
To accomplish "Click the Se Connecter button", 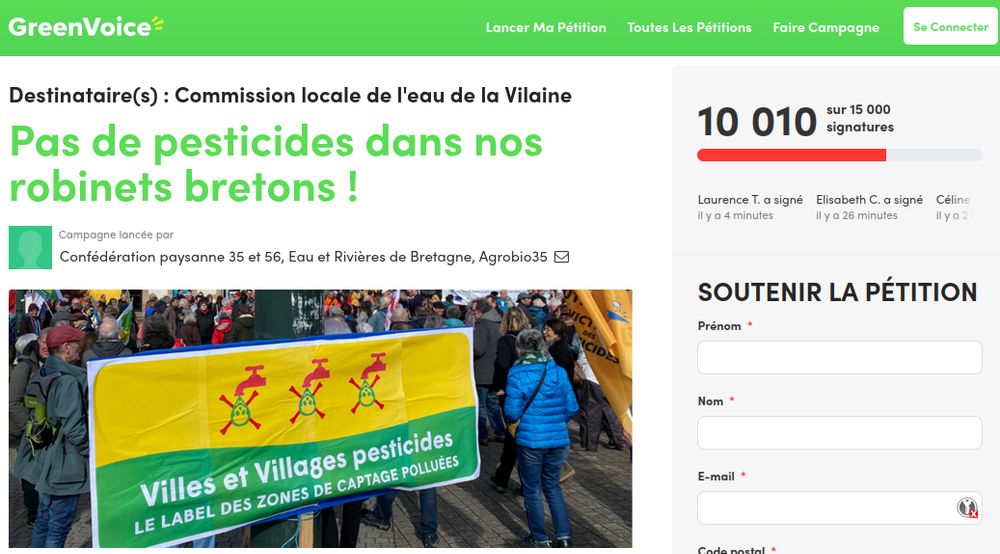I will [x=950, y=27].
